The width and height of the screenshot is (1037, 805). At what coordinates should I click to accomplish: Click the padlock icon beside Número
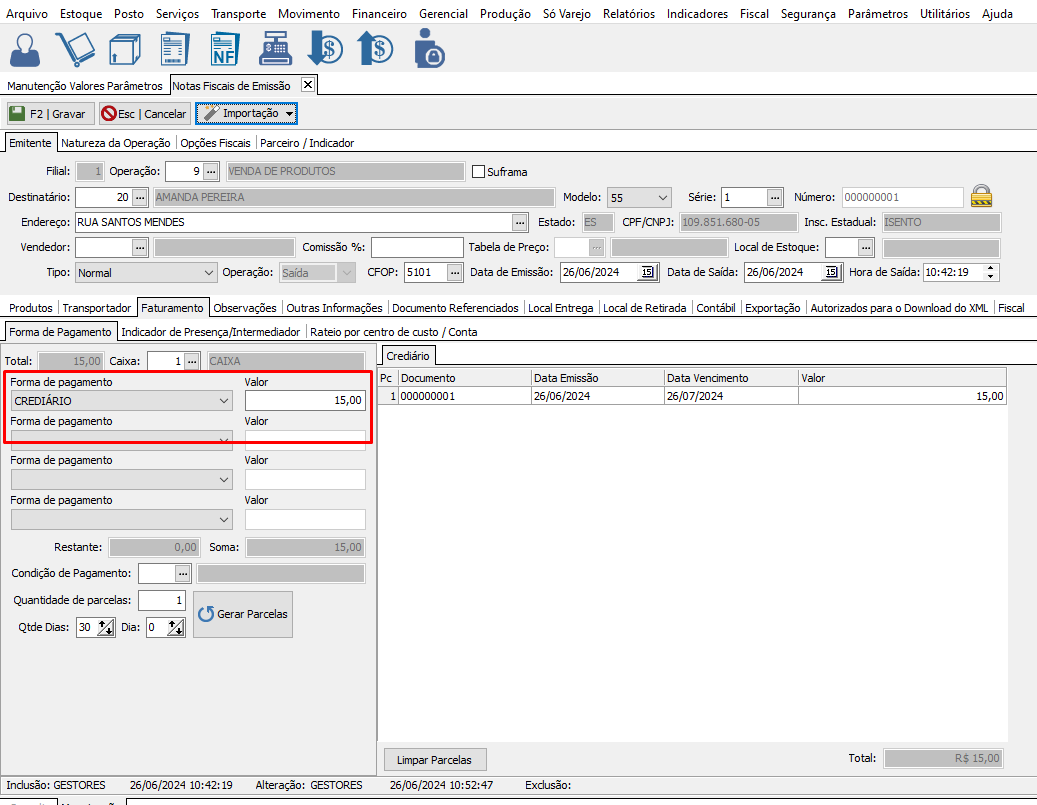click(x=981, y=196)
